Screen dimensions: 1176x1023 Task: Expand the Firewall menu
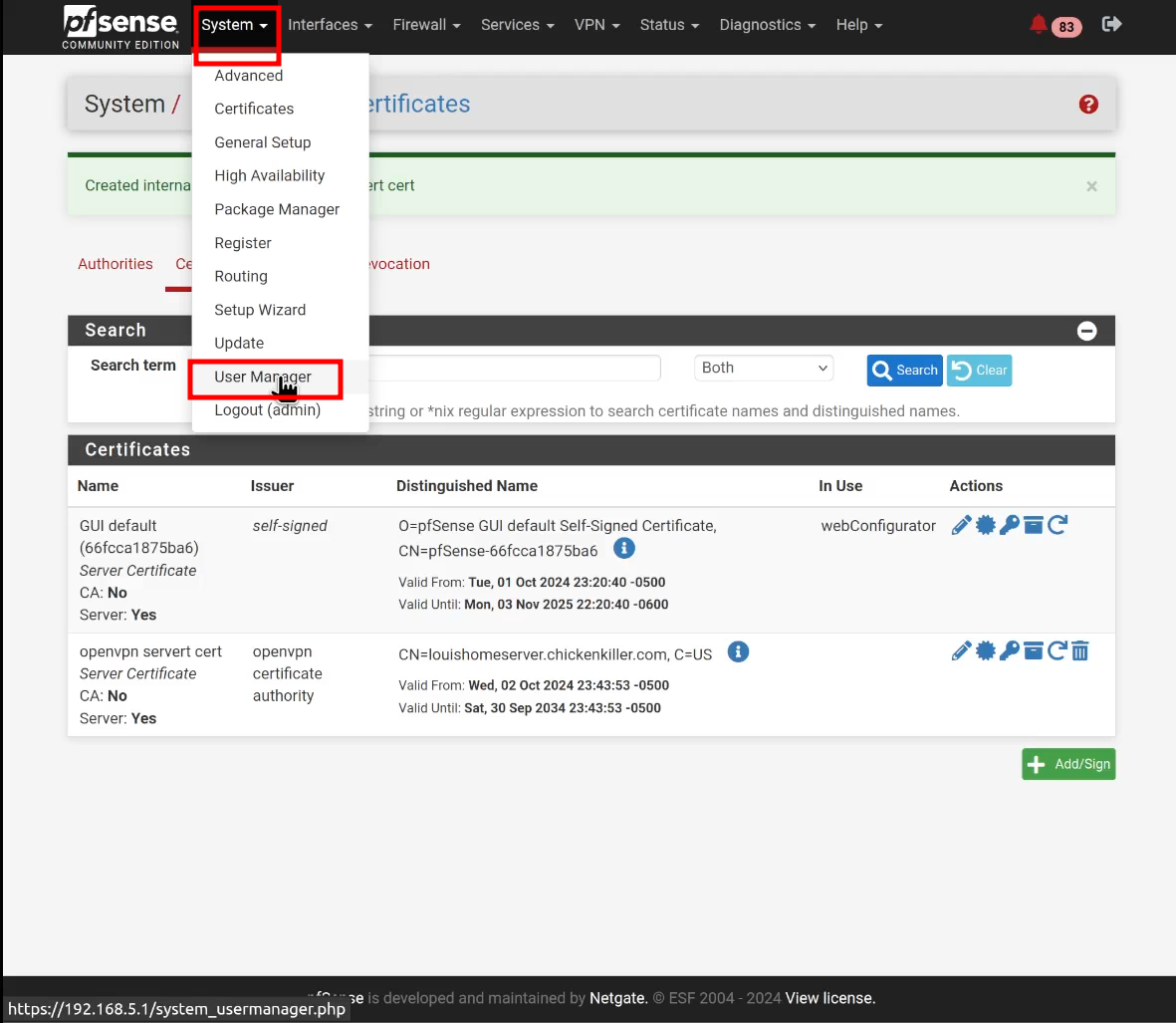(427, 25)
